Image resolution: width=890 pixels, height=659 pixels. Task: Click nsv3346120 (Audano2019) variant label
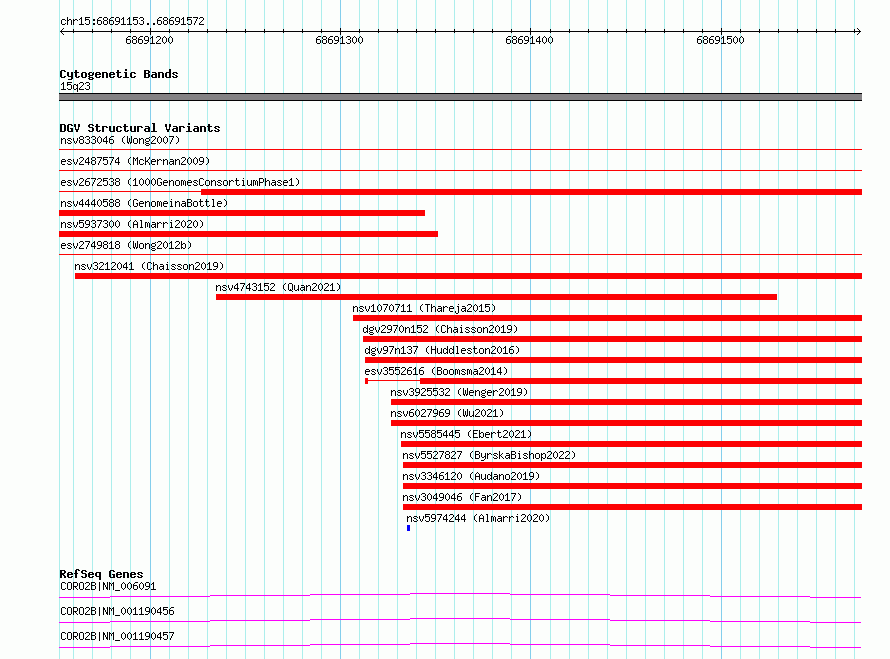click(471, 476)
